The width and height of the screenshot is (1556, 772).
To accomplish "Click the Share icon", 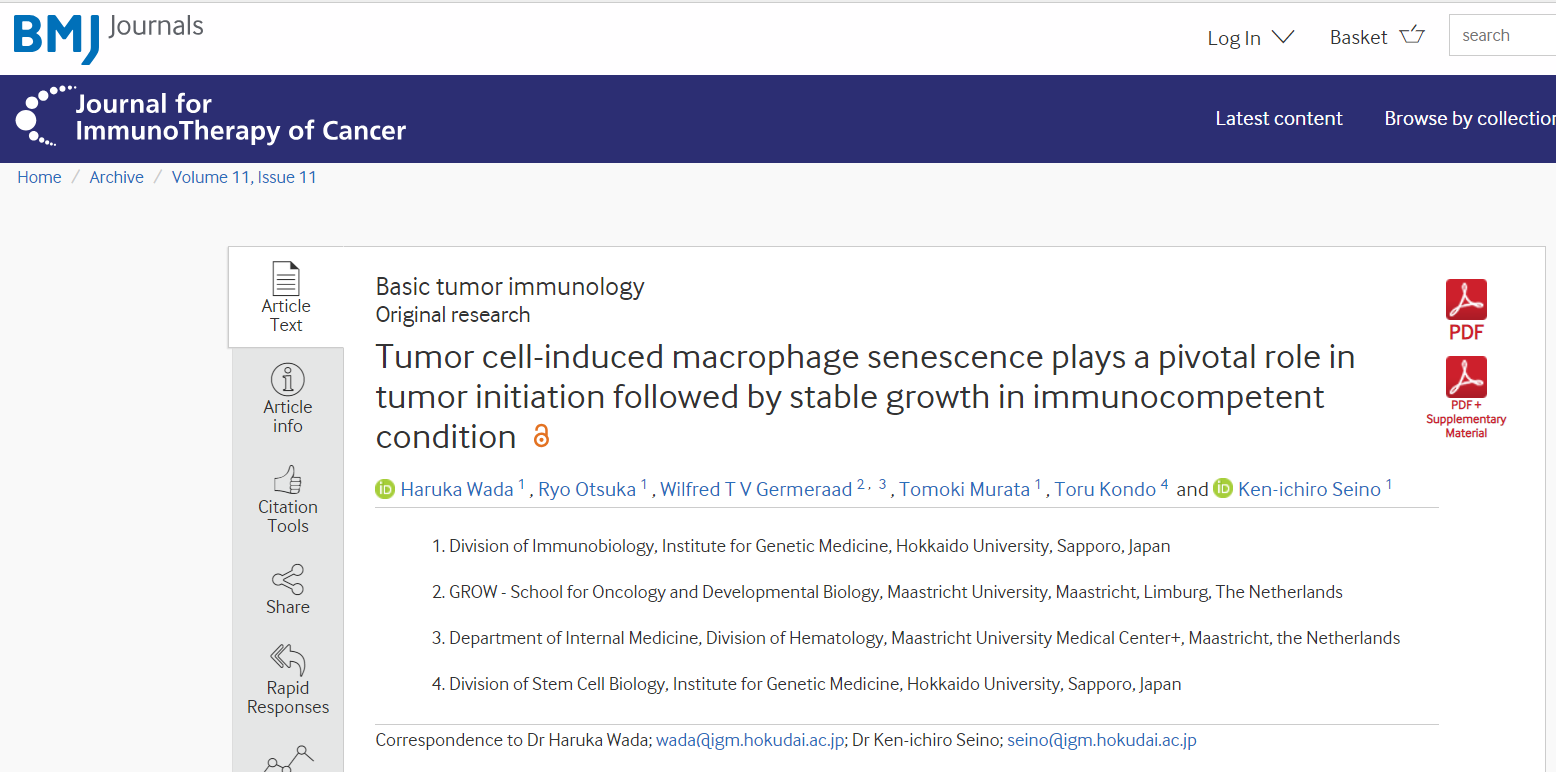I will tap(288, 580).
